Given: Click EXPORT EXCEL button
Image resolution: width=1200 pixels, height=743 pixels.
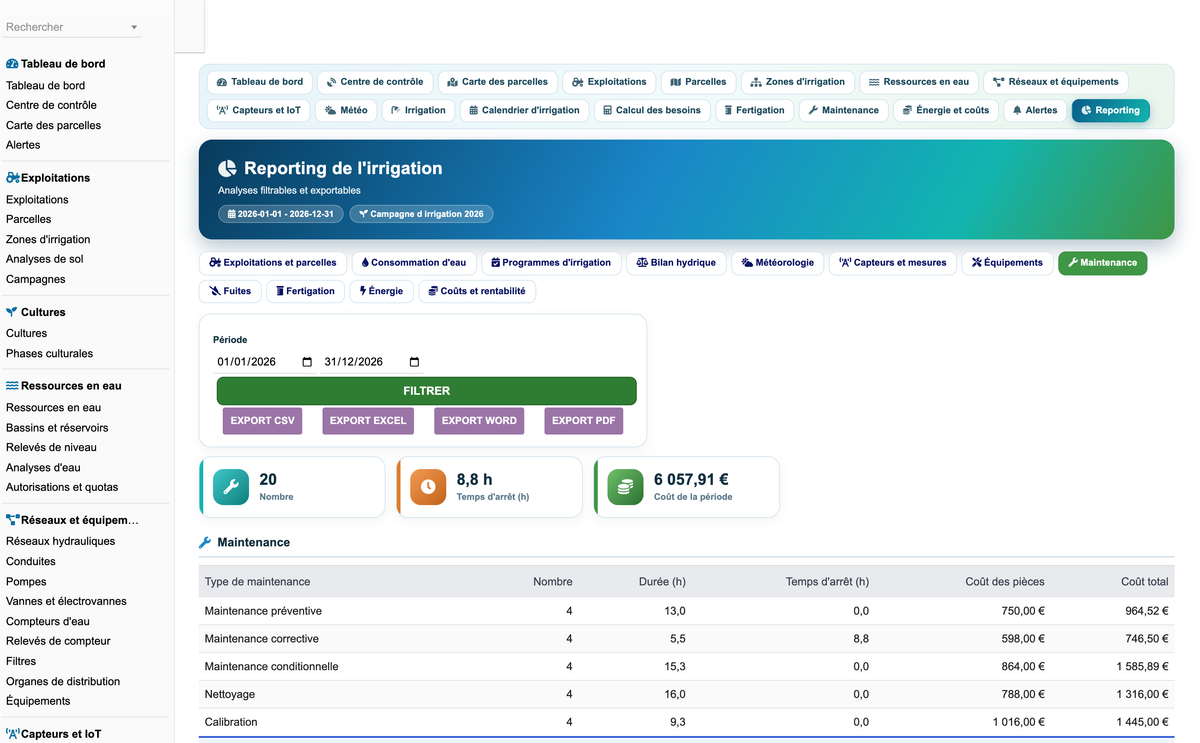Looking at the screenshot, I should click(x=368, y=421).
